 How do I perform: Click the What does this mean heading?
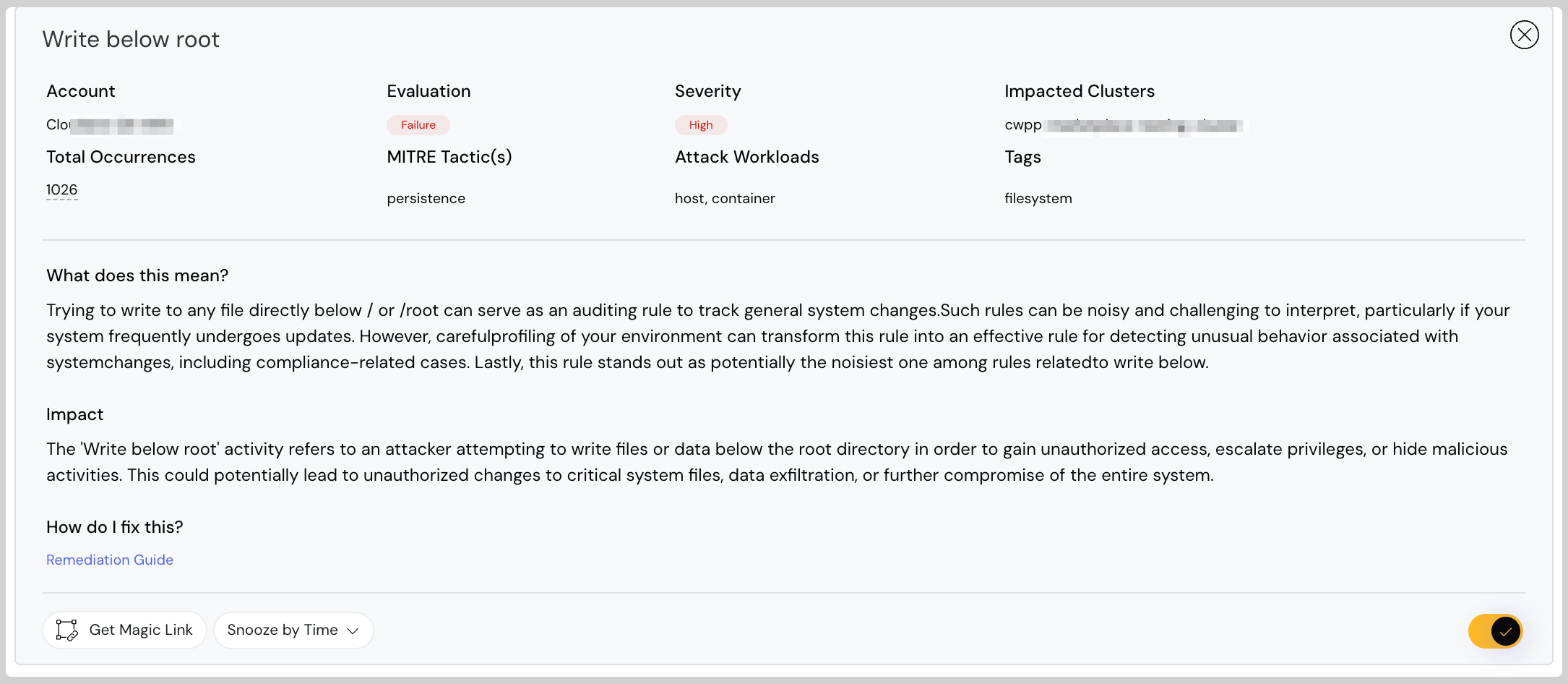[137, 275]
